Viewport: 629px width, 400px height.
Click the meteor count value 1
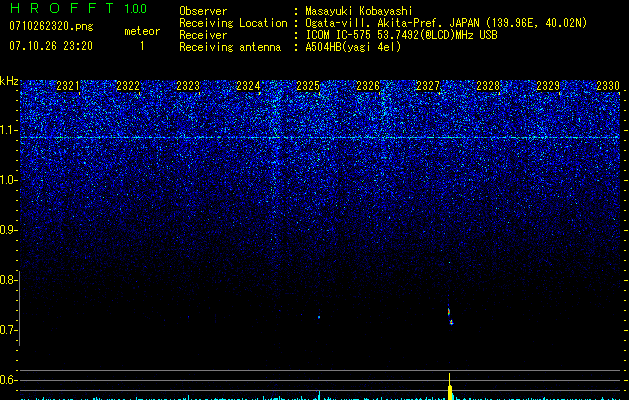tap(142, 46)
